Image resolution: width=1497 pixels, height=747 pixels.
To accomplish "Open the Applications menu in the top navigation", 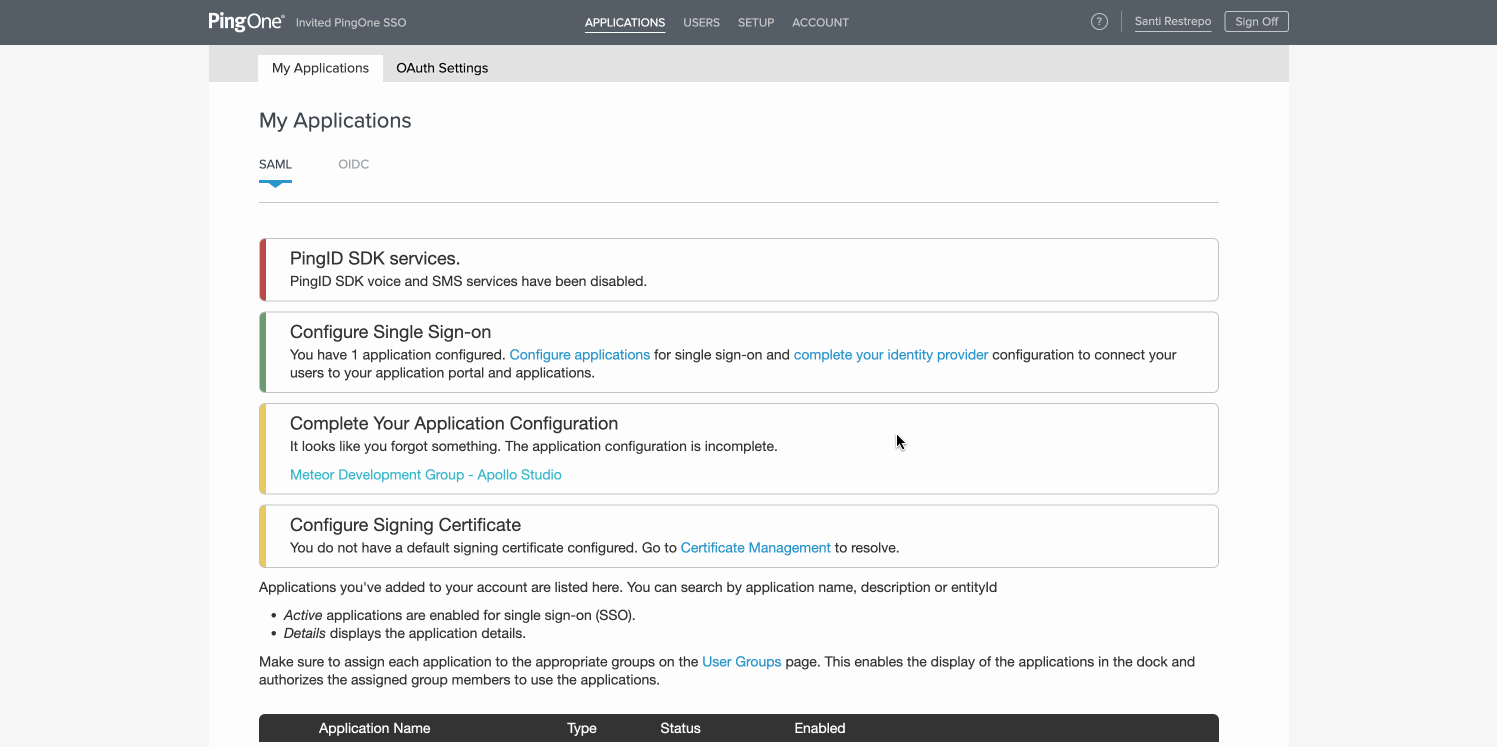I will pos(625,22).
